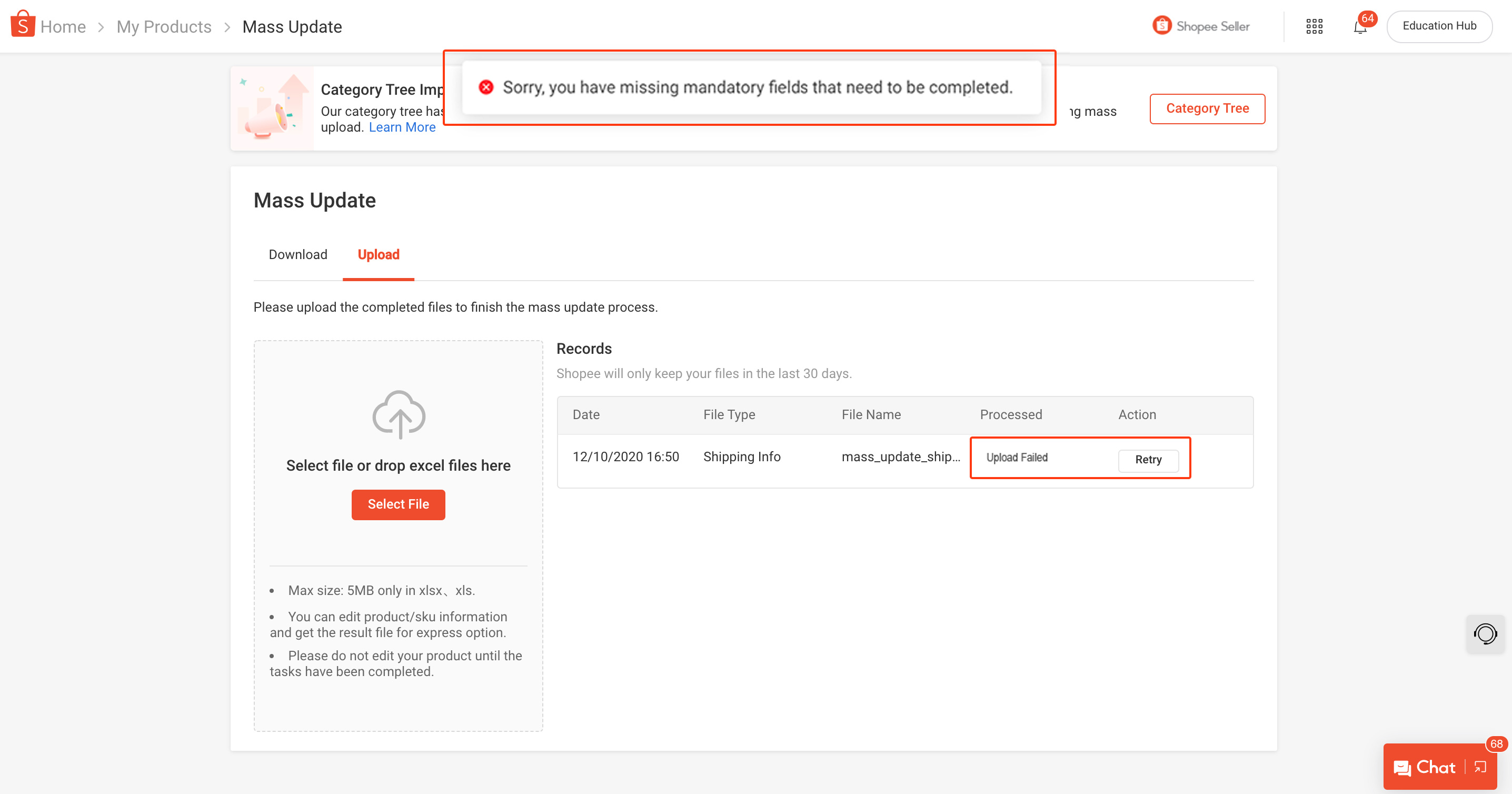Click the 64 notification badge
This screenshot has height=794, width=1512.
pos(1368,19)
